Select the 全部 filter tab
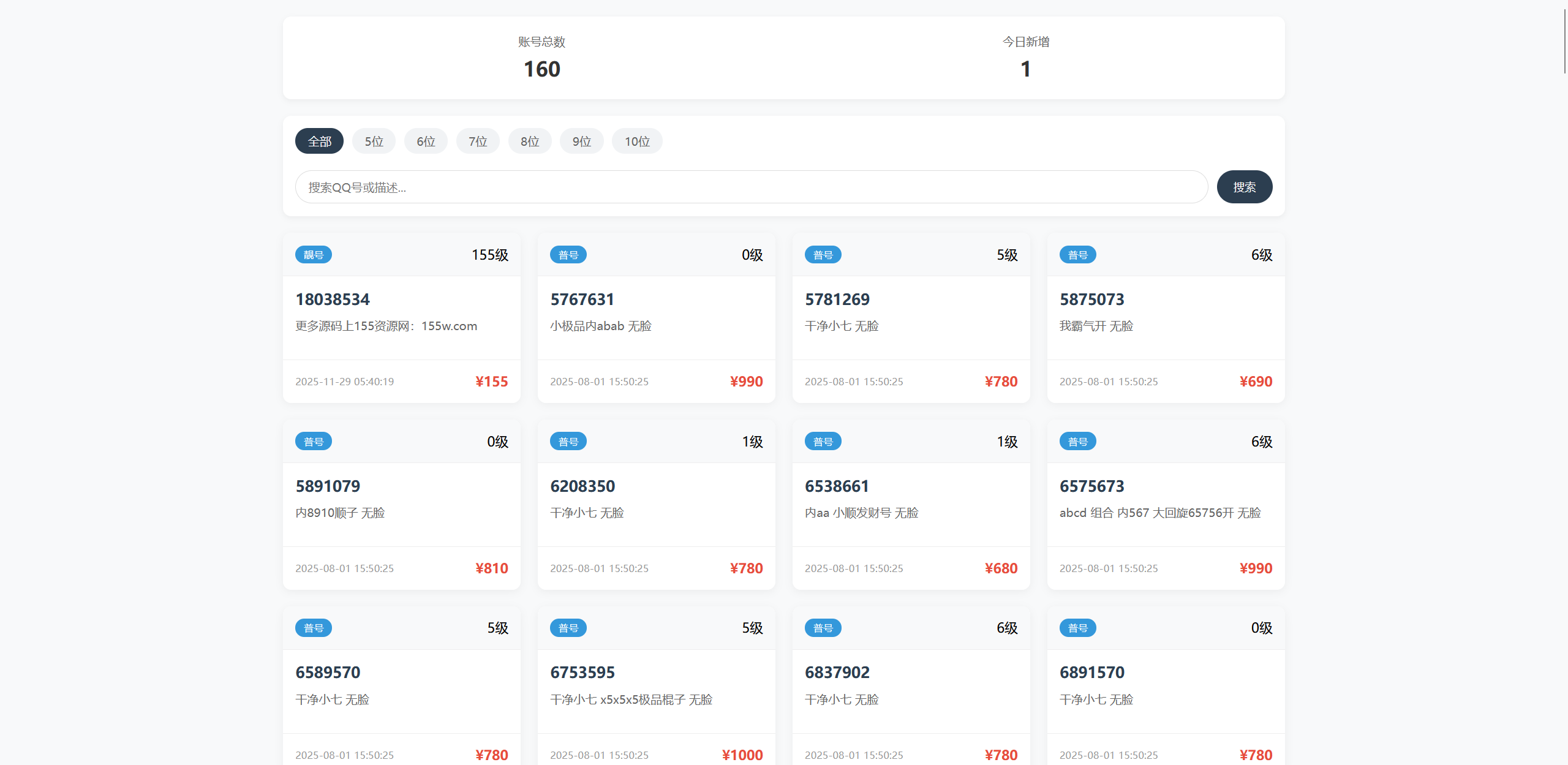The image size is (1568, 765). (319, 141)
